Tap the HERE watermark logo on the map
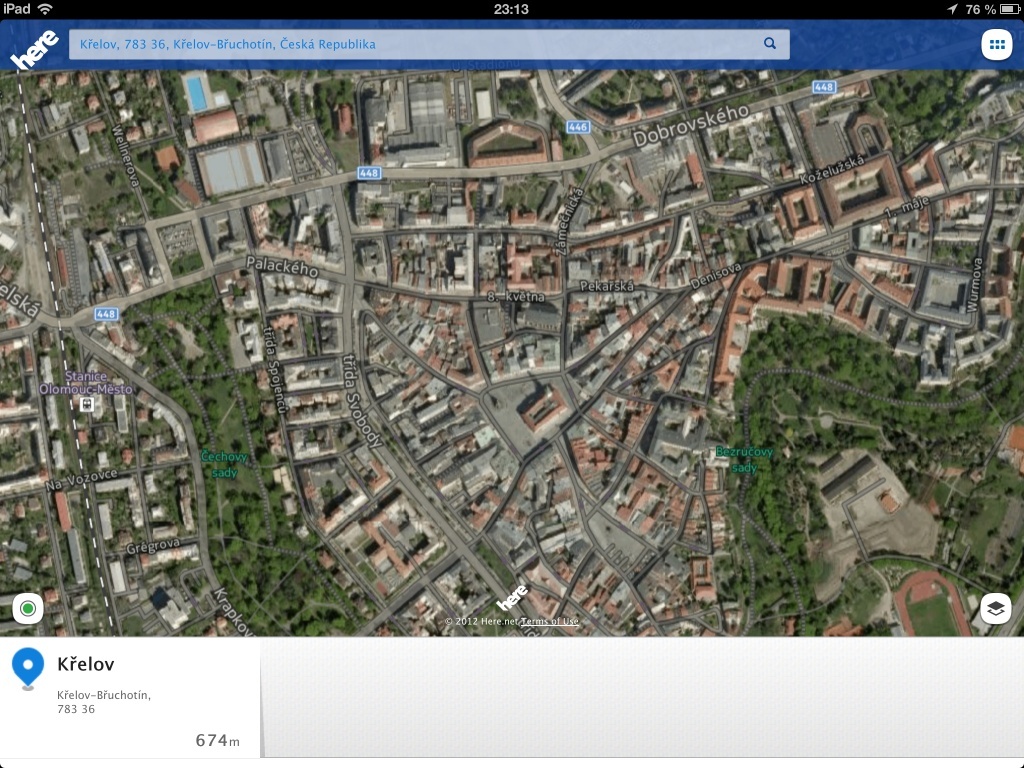Screen dimensions: 1024x768 pyautogui.click(x=511, y=598)
